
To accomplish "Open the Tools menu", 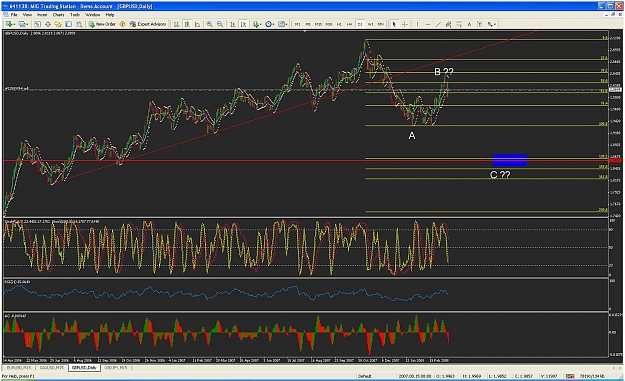I will point(75,15).
